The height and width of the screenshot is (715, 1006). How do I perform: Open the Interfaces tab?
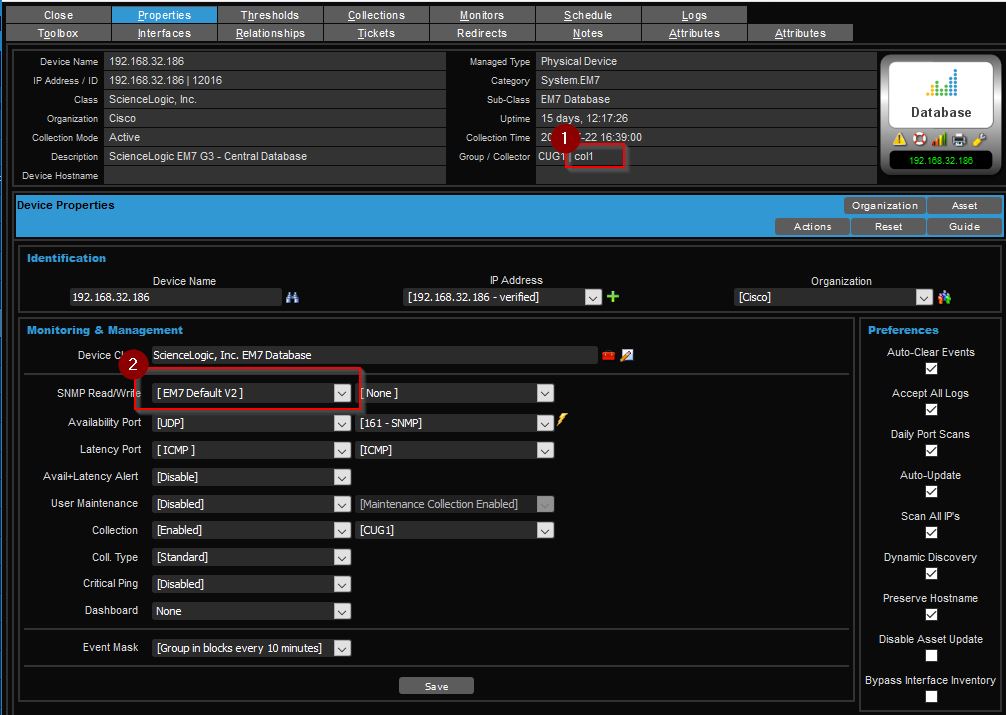164,31
